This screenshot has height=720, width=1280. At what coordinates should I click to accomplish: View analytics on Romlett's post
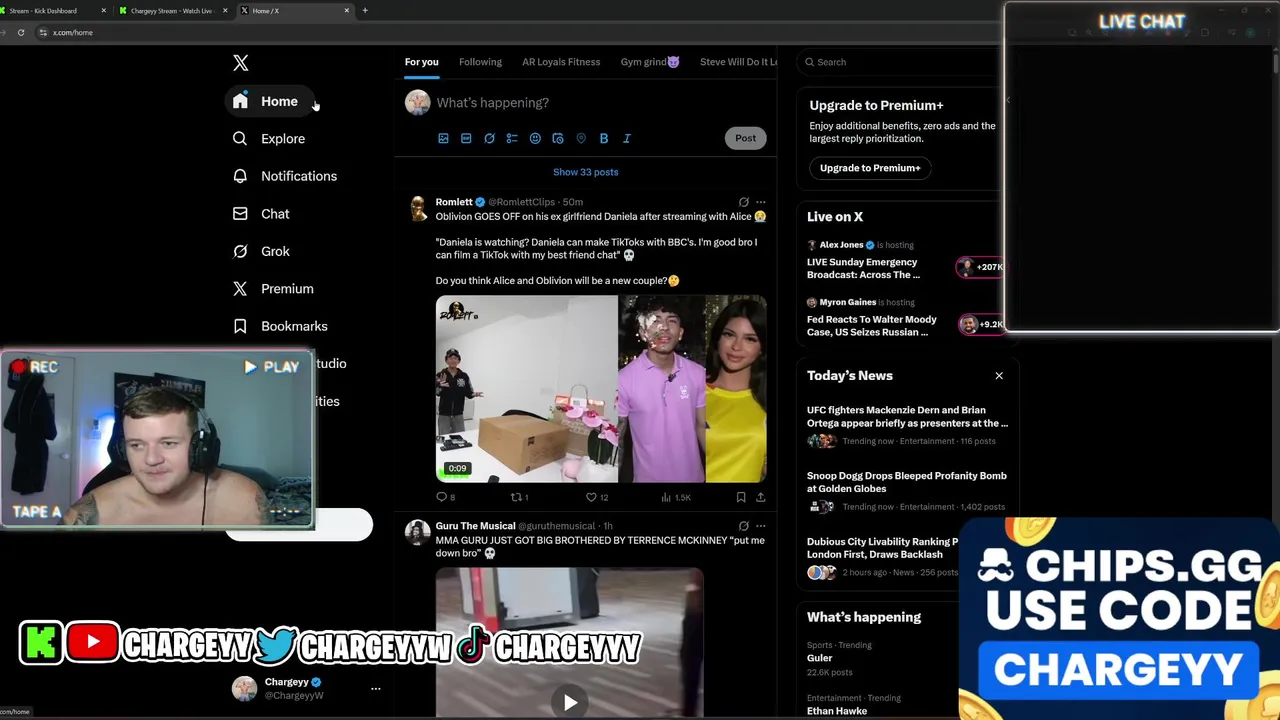click(675, 497)
